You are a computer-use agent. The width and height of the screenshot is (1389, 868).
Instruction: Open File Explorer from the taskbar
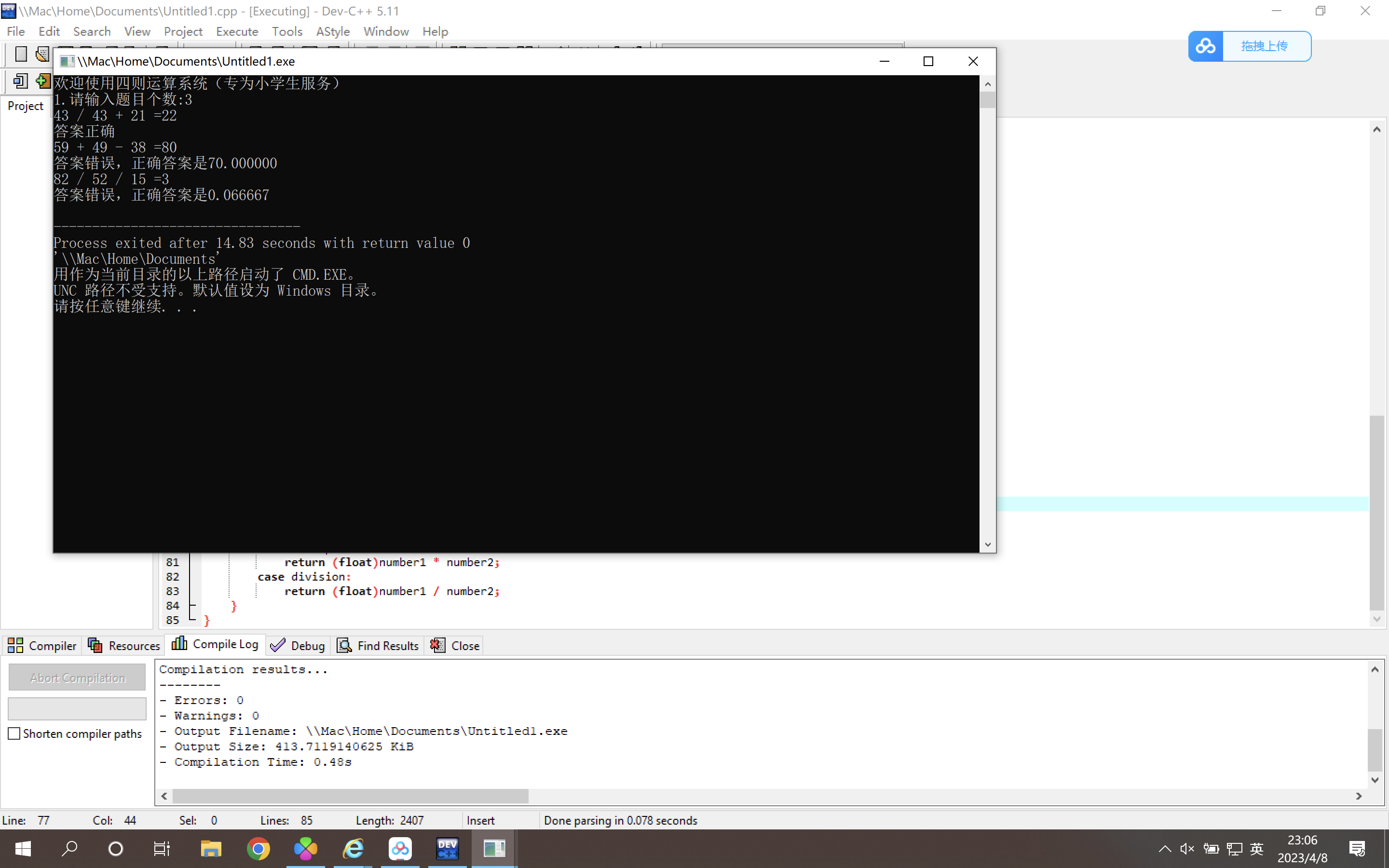211,849
